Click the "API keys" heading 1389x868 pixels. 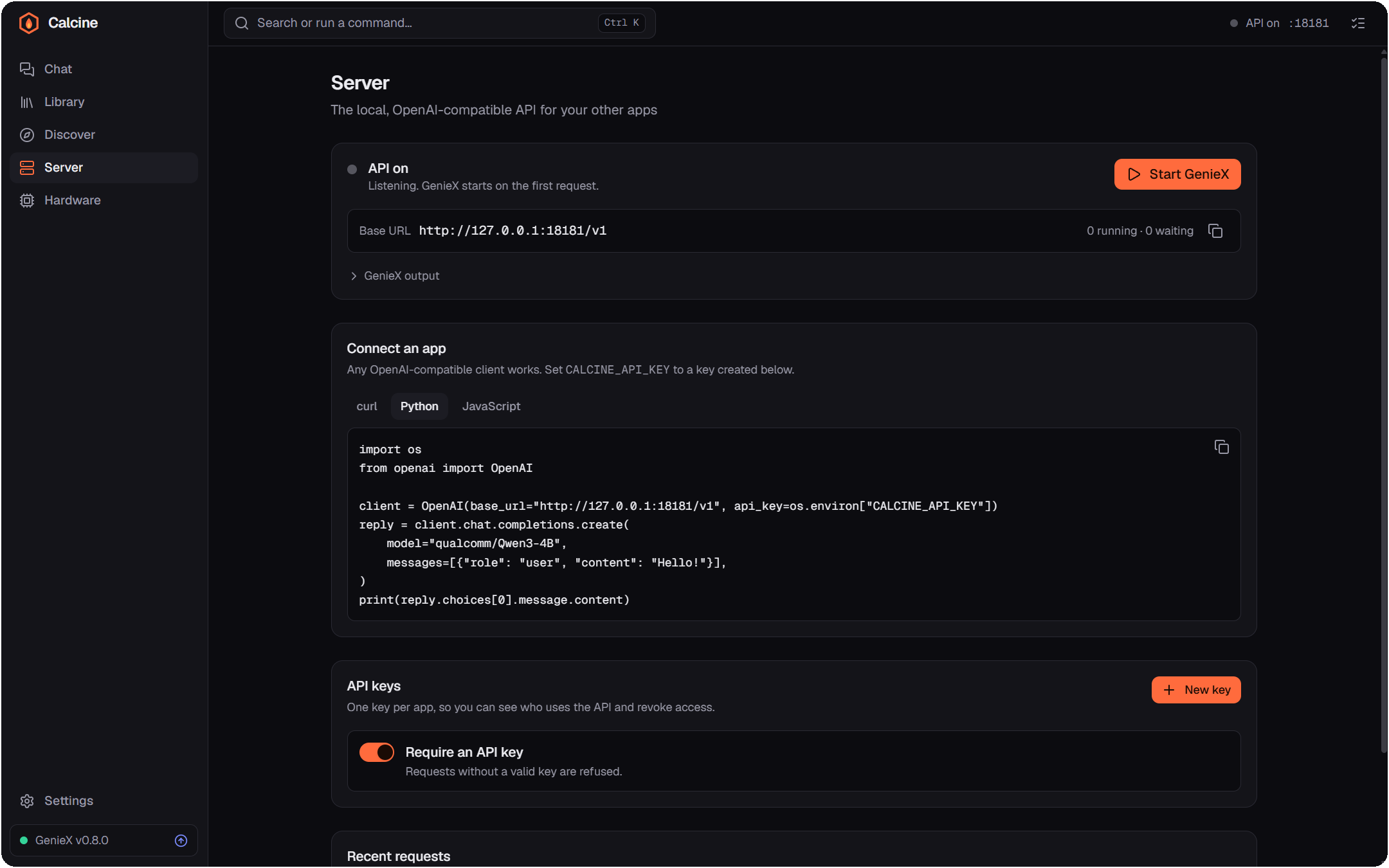coord(374,686)
